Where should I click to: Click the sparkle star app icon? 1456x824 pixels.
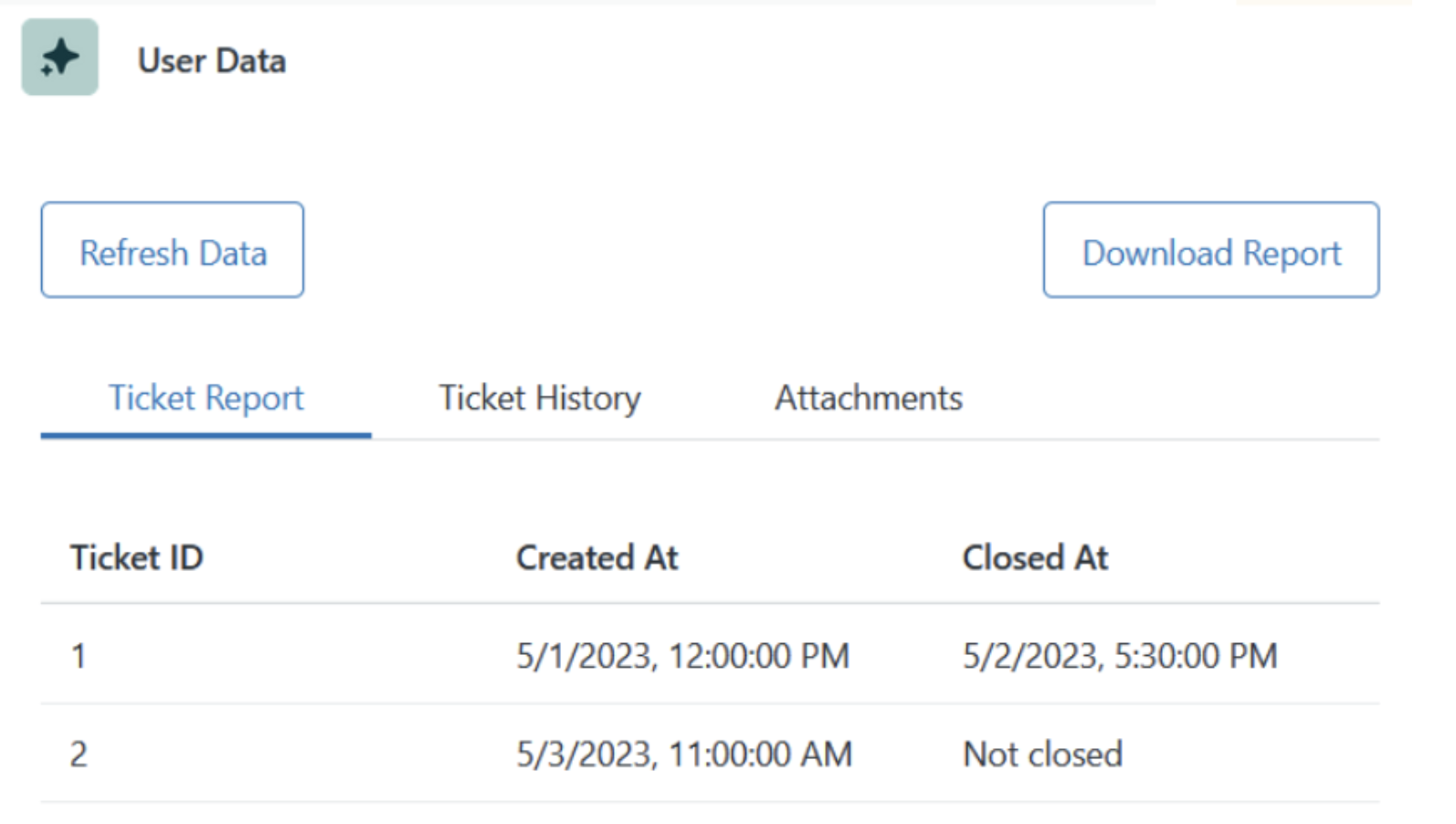[x=60, y=58]
